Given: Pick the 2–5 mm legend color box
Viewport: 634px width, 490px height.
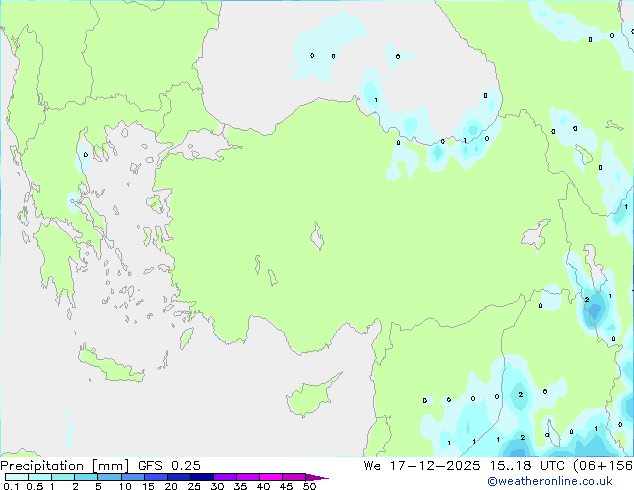Looking at the screenshot, I should click(x=86, y=477).
